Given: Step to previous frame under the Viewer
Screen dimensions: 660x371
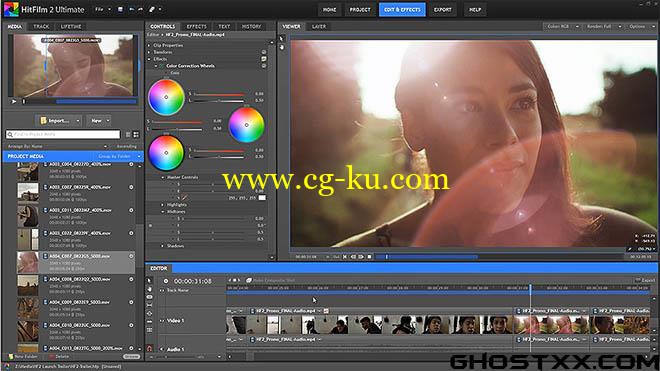Looking at the screenshot, I should coord(353,256).
